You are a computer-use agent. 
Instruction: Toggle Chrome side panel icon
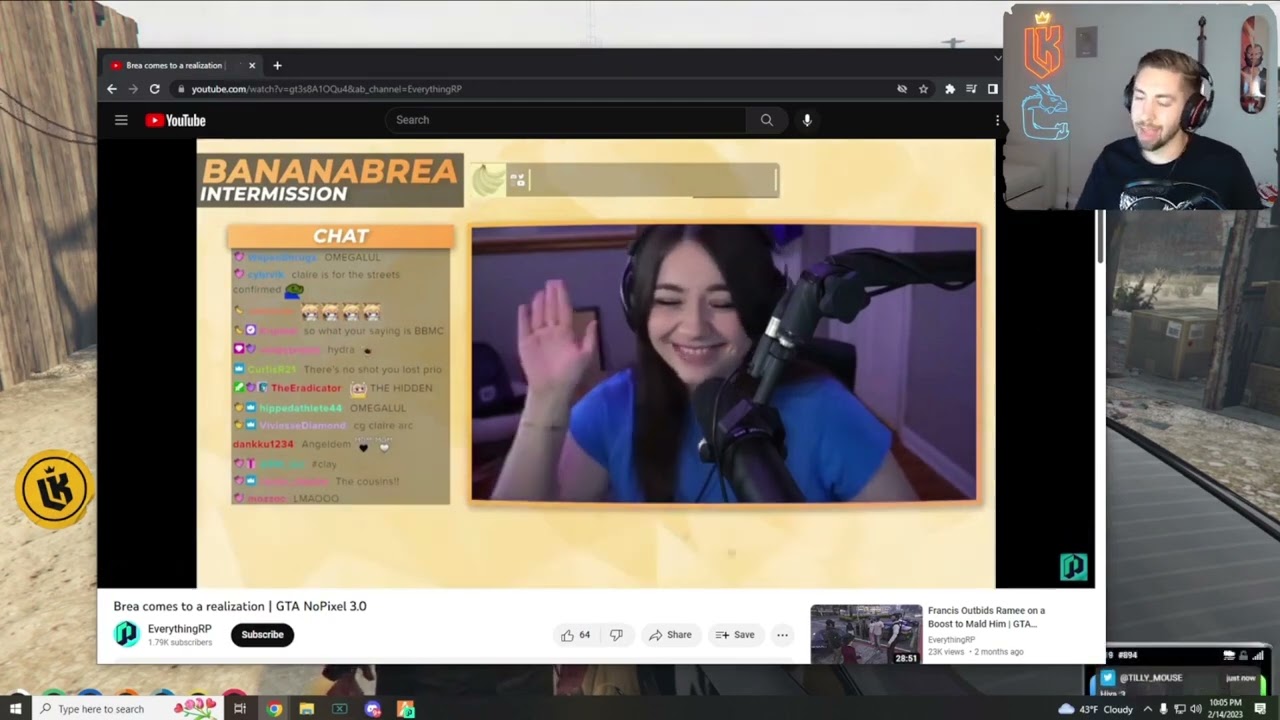coord(992,89)
